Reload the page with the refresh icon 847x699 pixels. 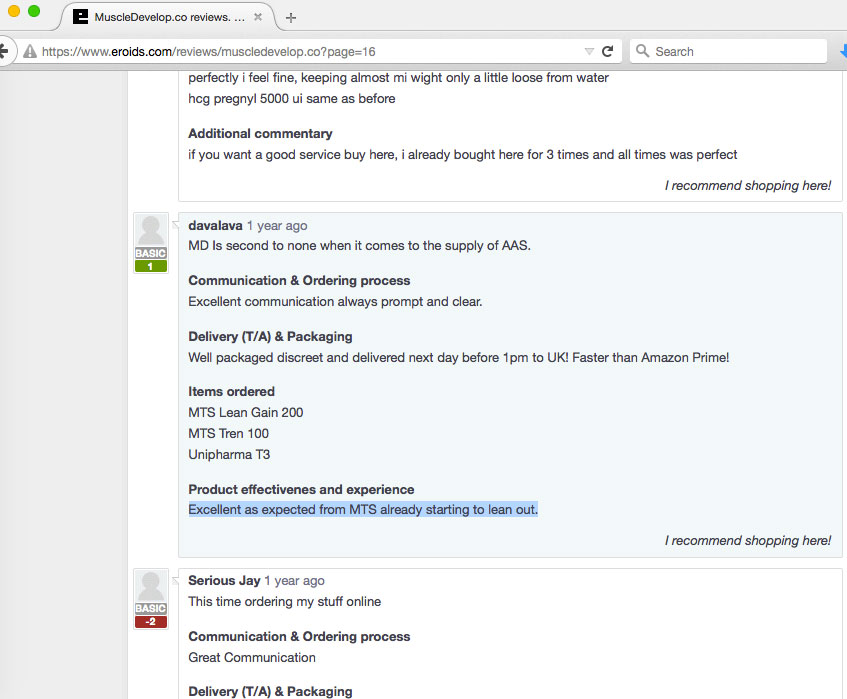point(608,51)
